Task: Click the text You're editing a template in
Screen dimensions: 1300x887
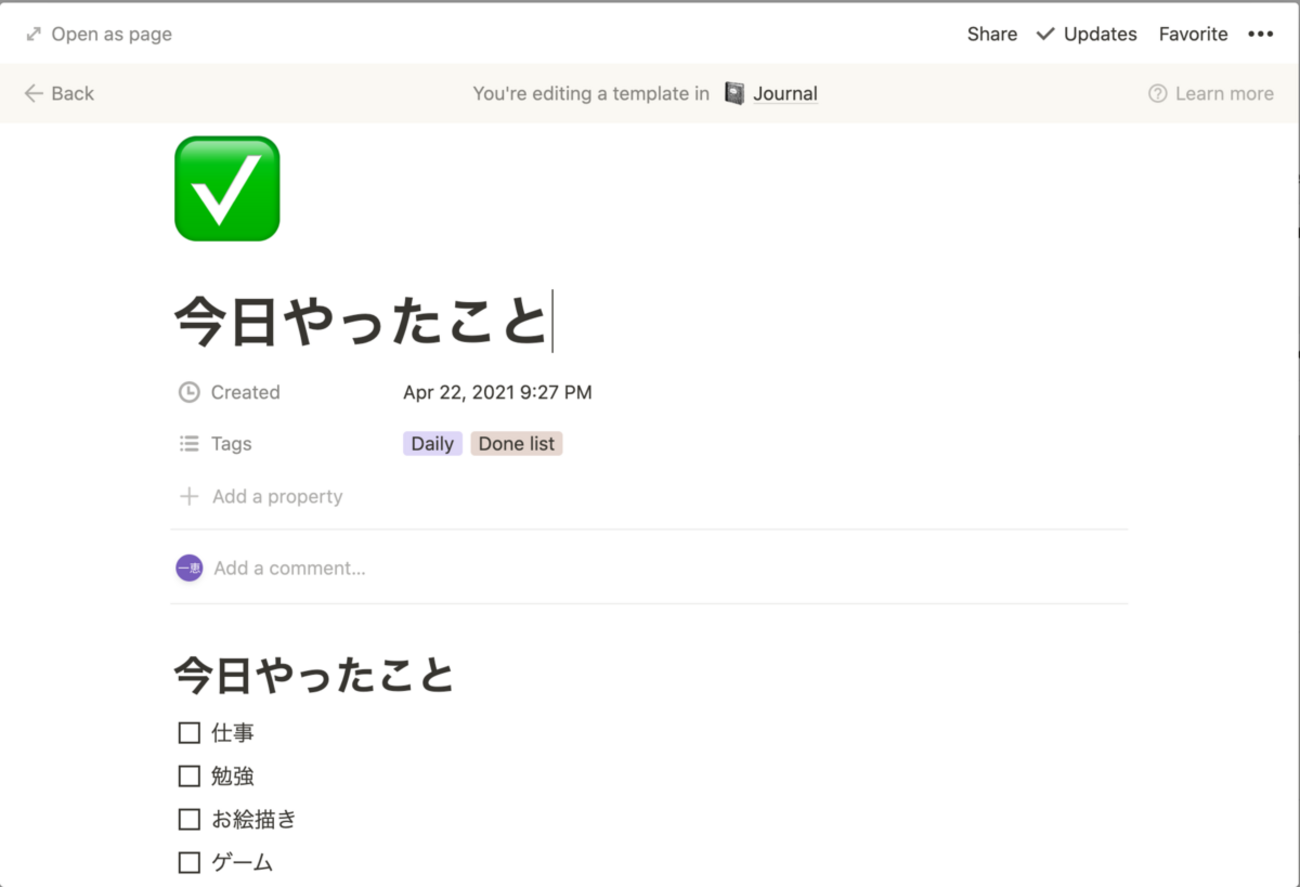Action: (591, 93)
